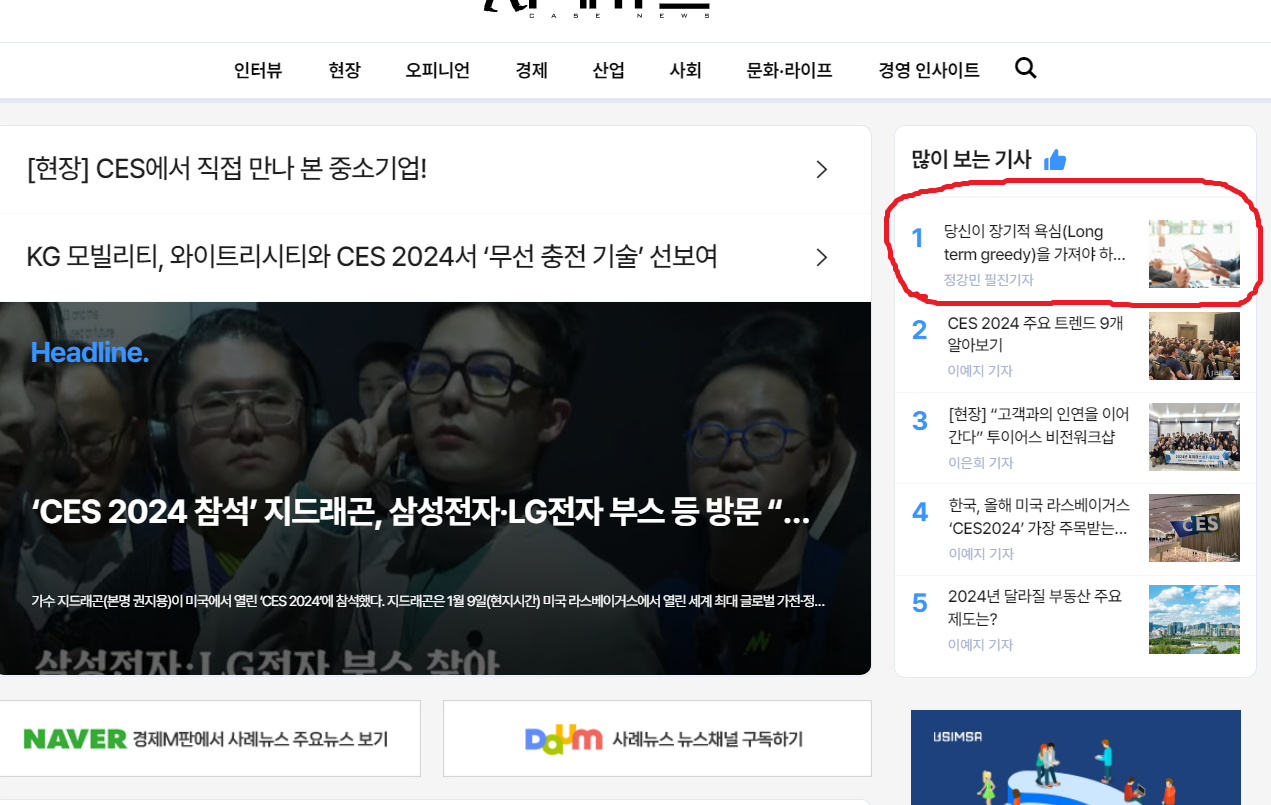Open article 5 about 부동산 주요 제도

click(x=1037, y=608)
